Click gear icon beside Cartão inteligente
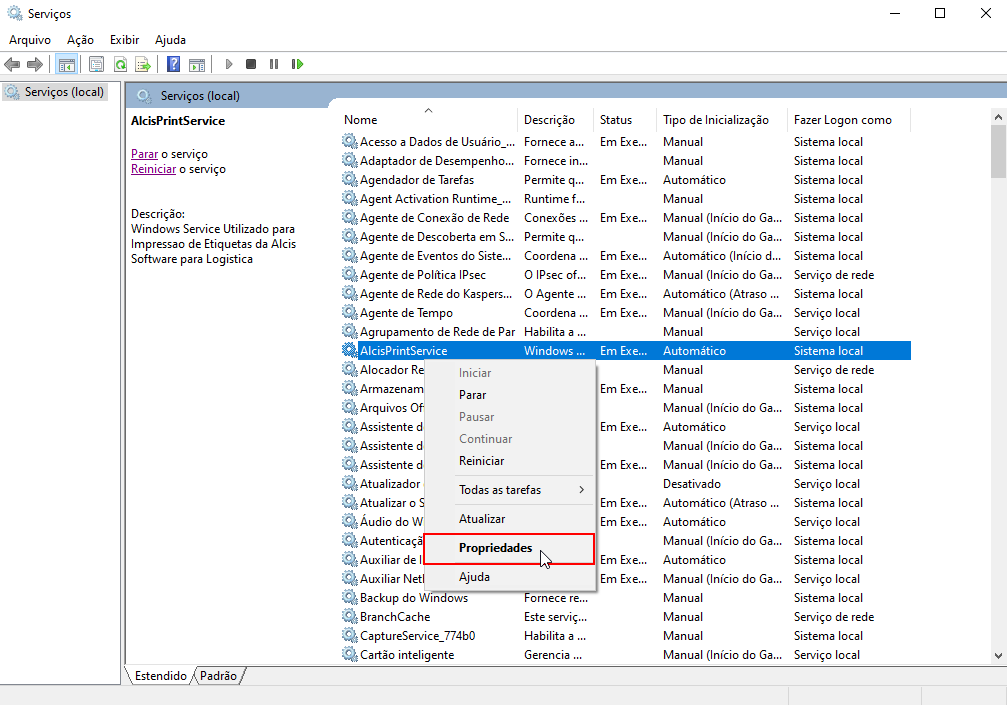 pyautogui.click(x=349, y=654)
